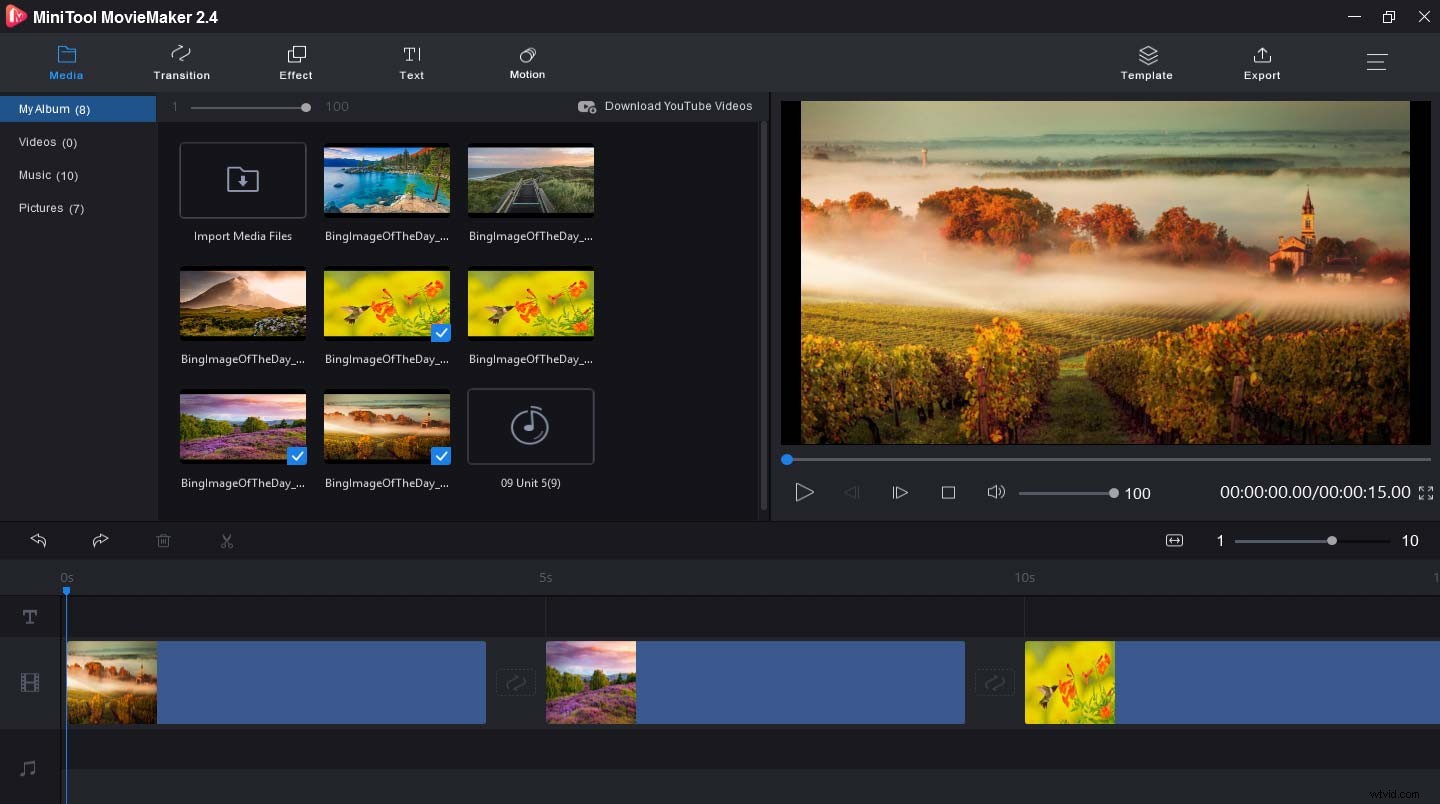Adjust the timeline zoom slider
The height and width of the screenshot is (804, 1440).
[1330, 540]
